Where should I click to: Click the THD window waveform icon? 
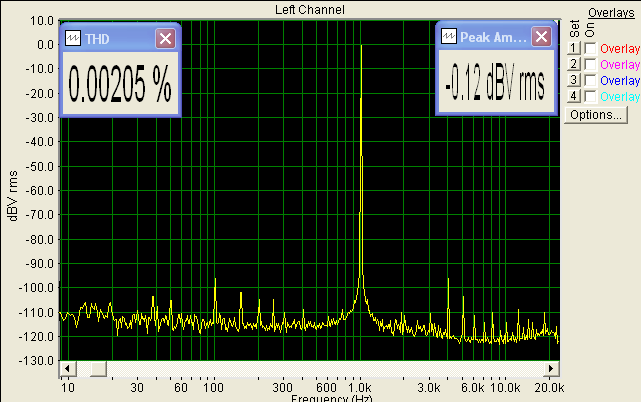(x=72, y=38)
